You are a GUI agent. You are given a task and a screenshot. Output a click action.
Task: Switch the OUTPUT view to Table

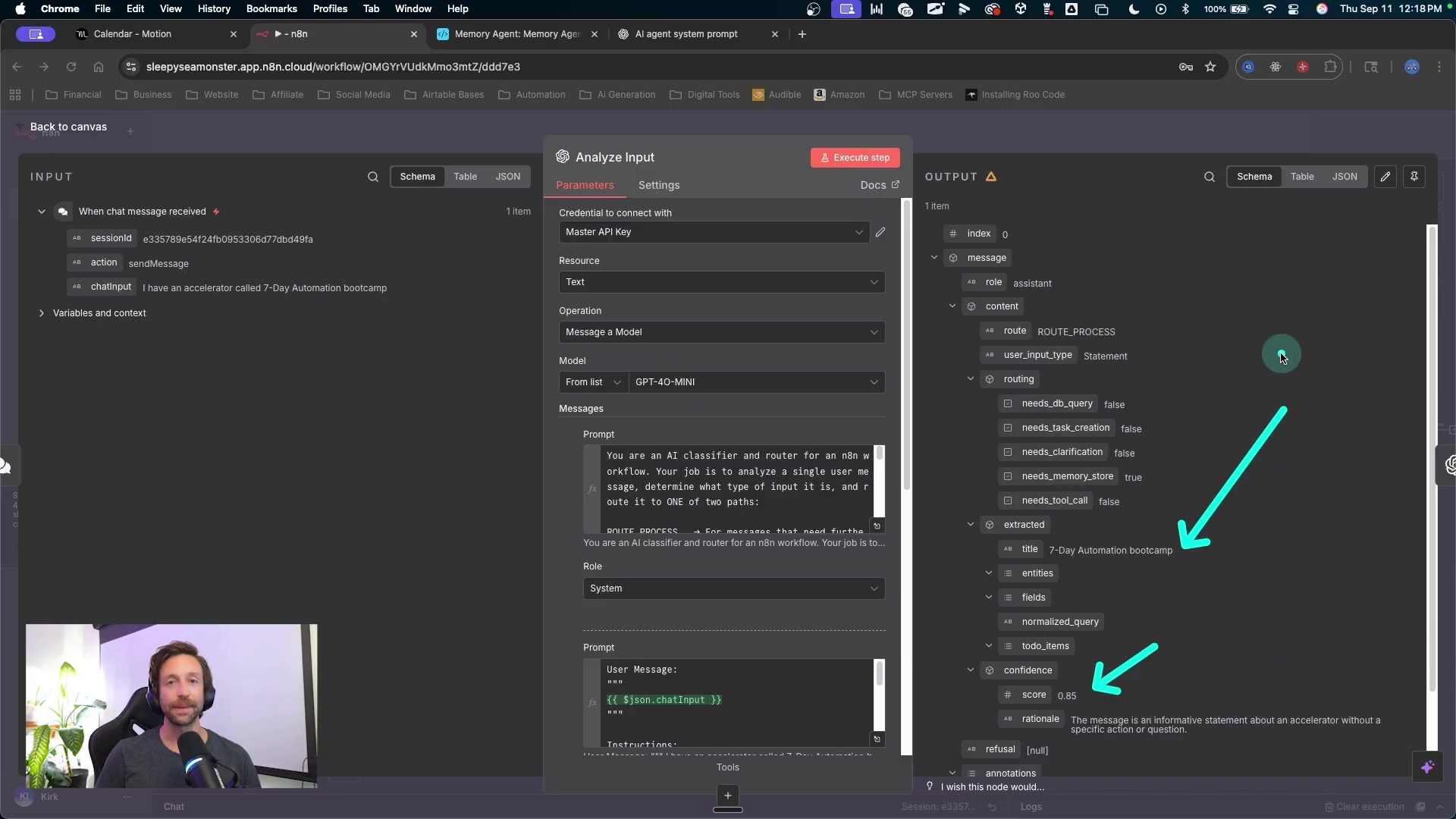pyautogui.click(x=1302, y=177)
